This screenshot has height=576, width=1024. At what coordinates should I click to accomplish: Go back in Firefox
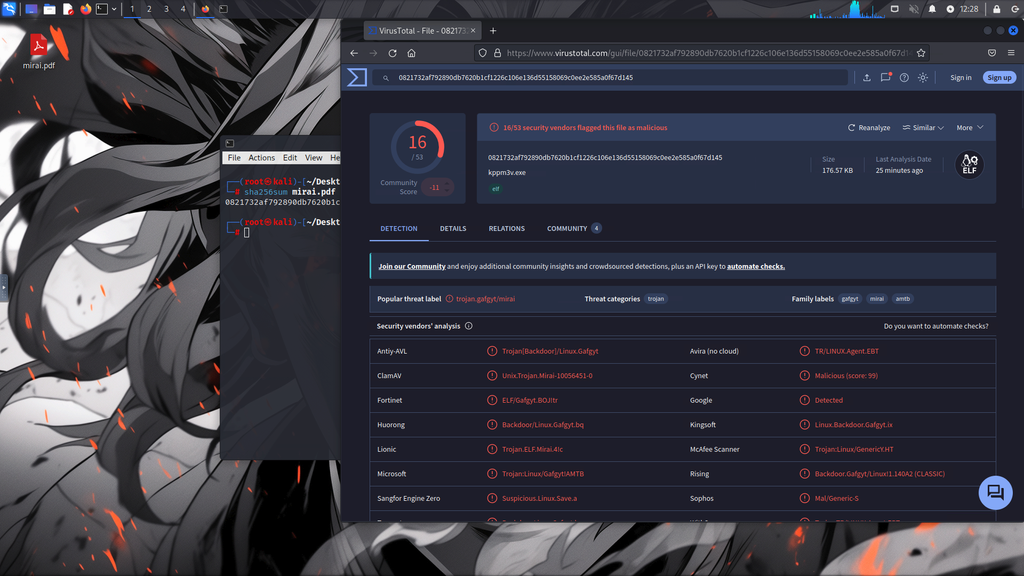(354, 53)
